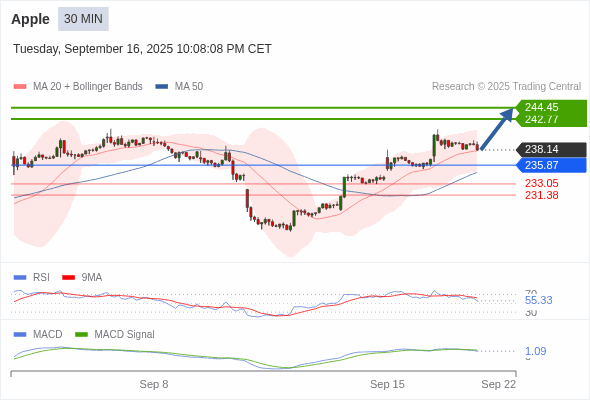Select the MA 50 legend label
Image resolution: width=590 pixels, height=400 pixels.
(189, 87)
